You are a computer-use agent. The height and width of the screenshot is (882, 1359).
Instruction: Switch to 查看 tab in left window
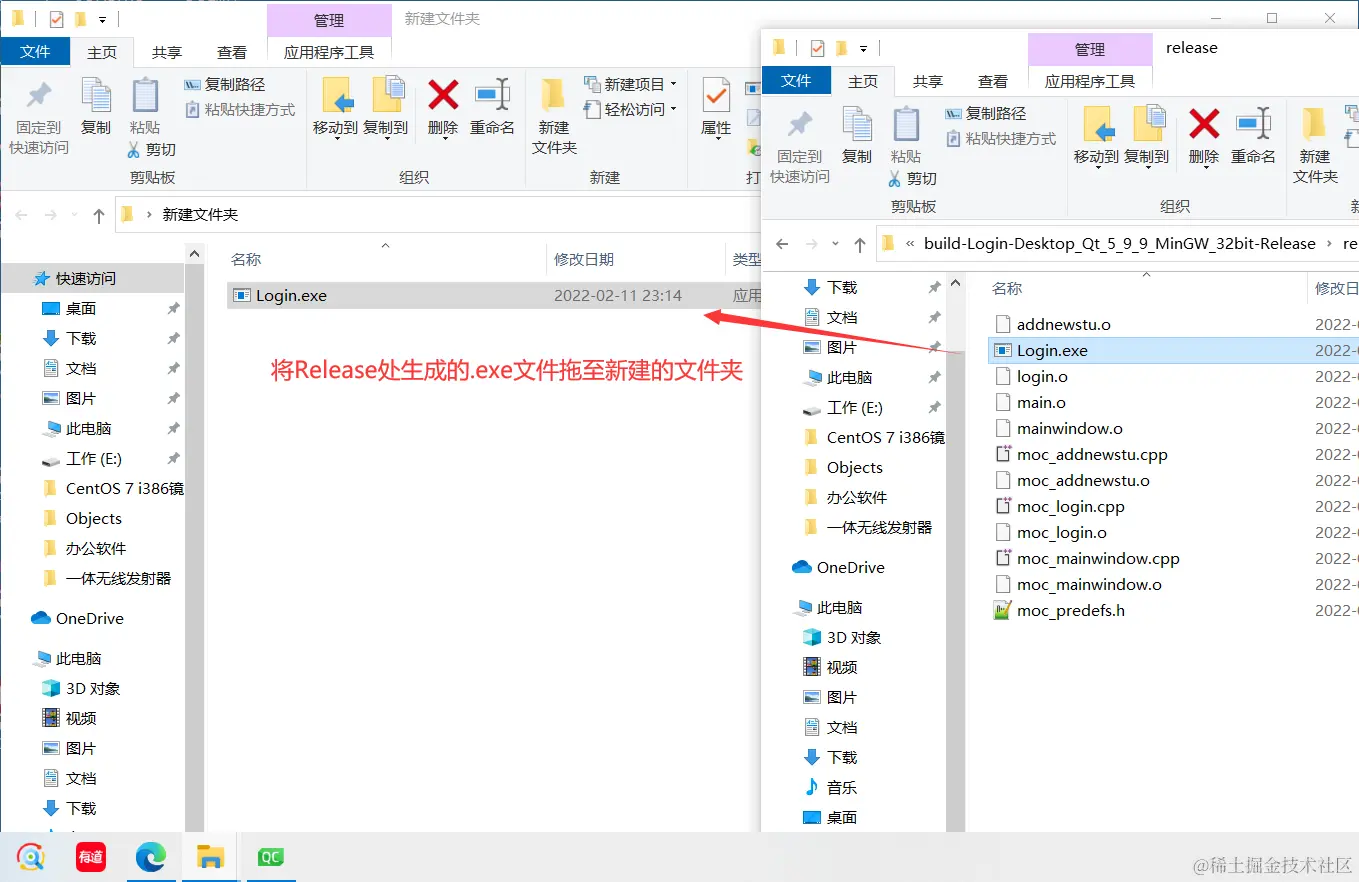point(232,52)
